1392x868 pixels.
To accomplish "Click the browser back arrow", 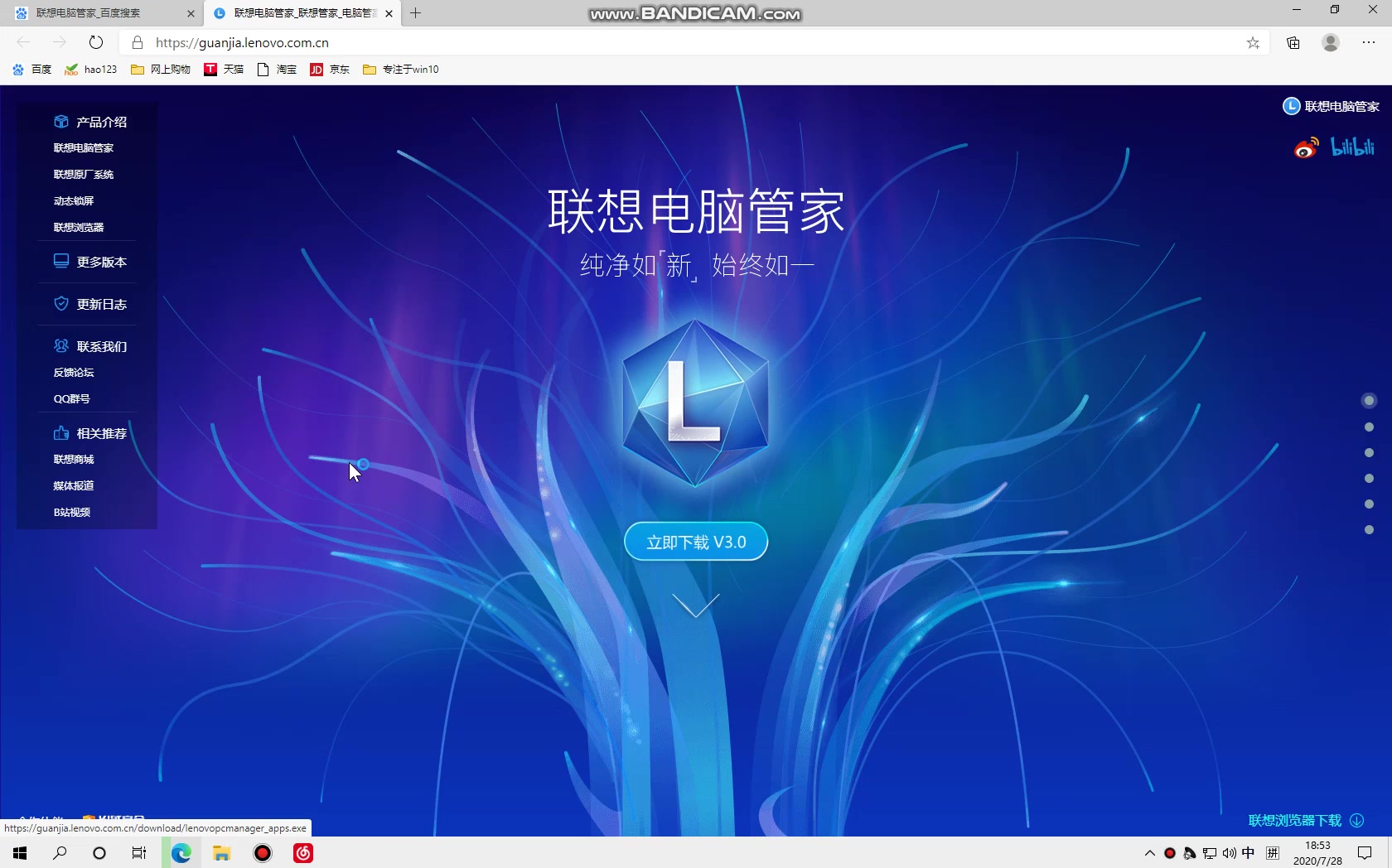I will 23,42.
